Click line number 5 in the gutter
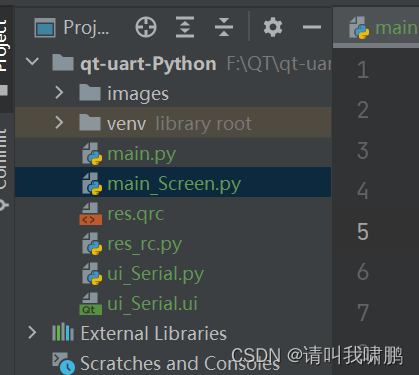 tap(363, 232)
